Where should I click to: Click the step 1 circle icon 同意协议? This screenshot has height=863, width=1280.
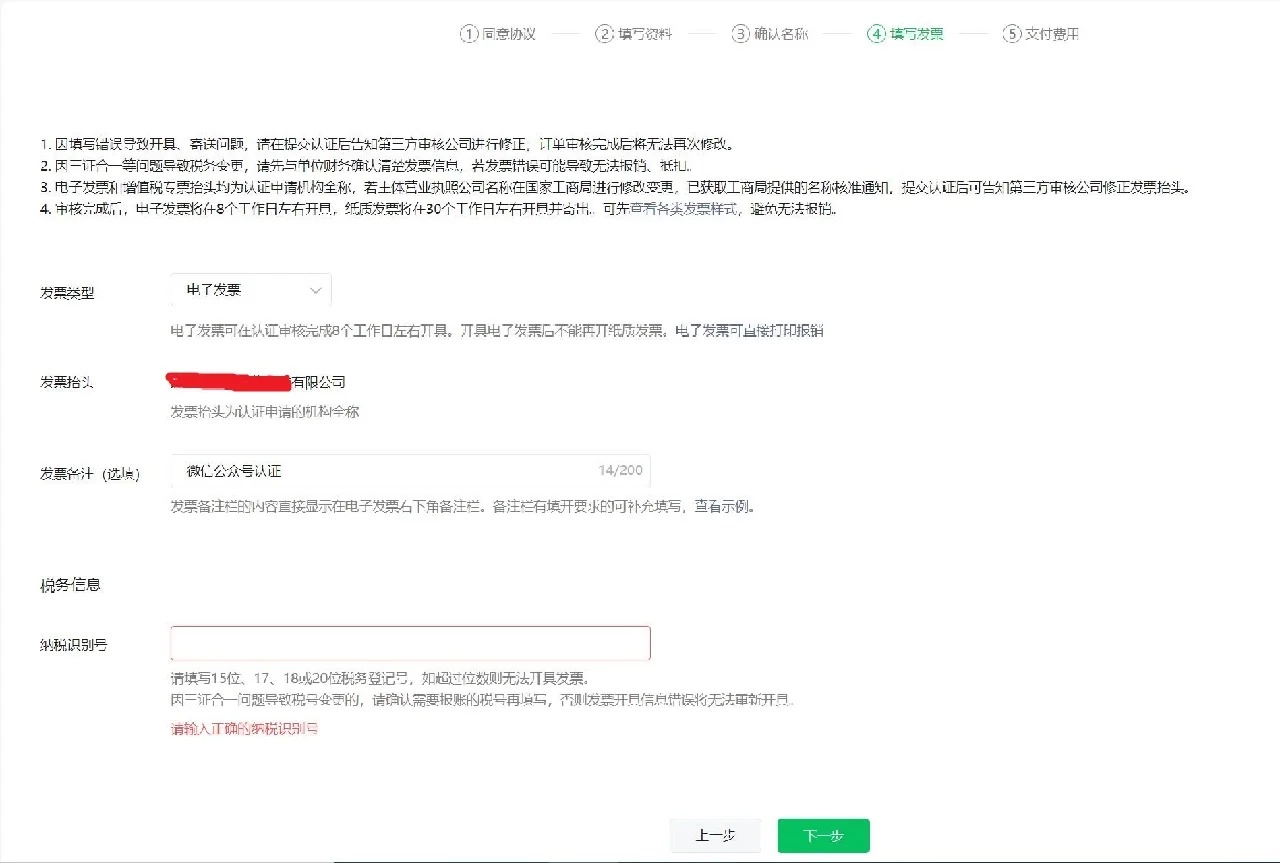[469, 33]
